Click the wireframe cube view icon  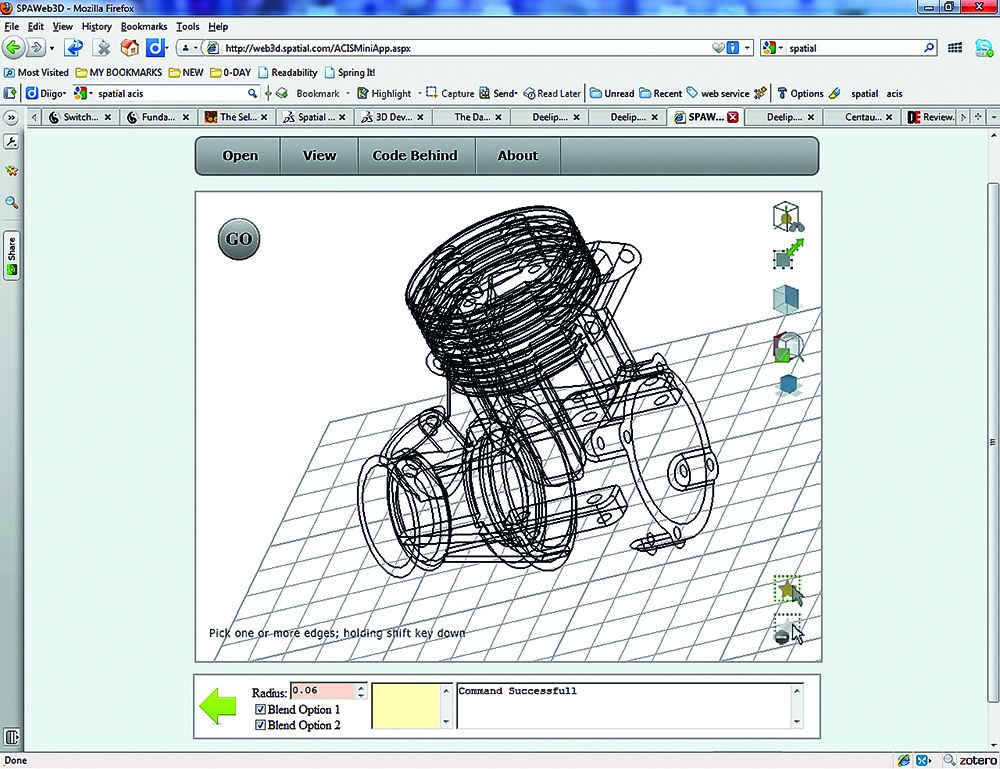787,216
